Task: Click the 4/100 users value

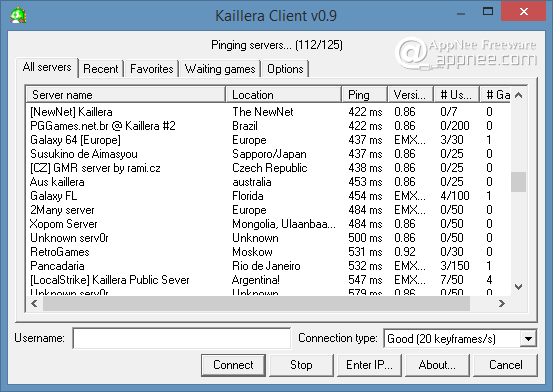Action: click(x=455, y=196)
